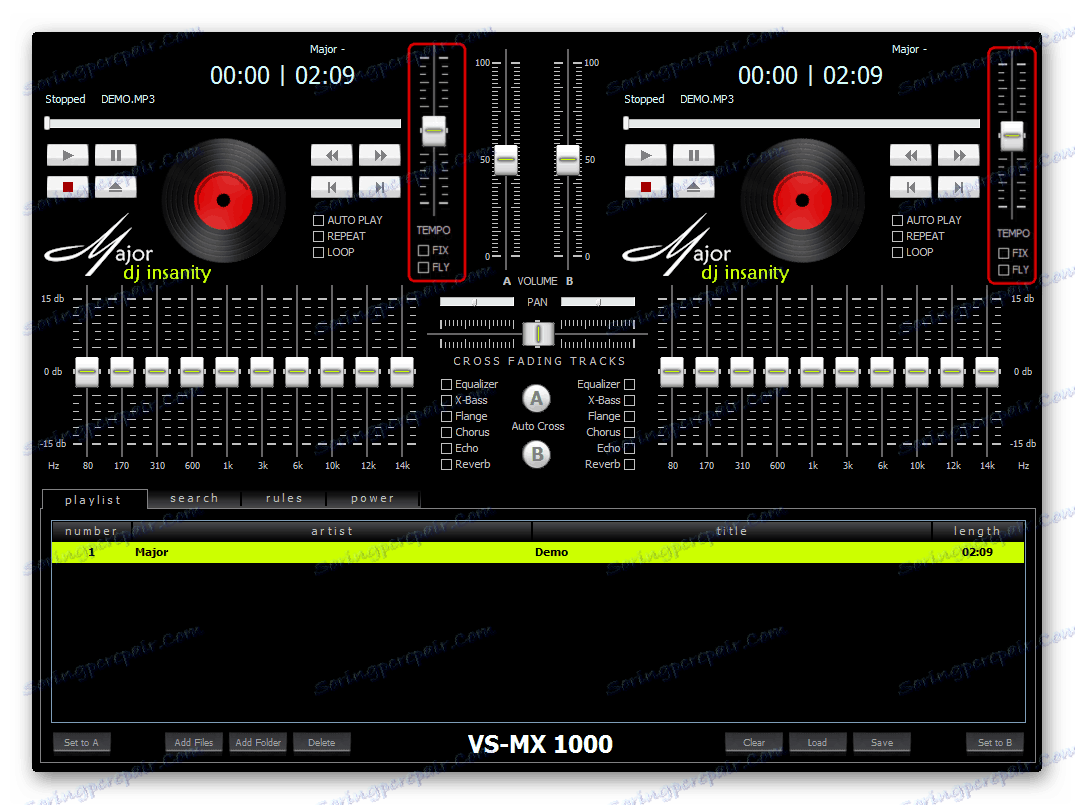Open the rules tab

(x=284, y=498)
